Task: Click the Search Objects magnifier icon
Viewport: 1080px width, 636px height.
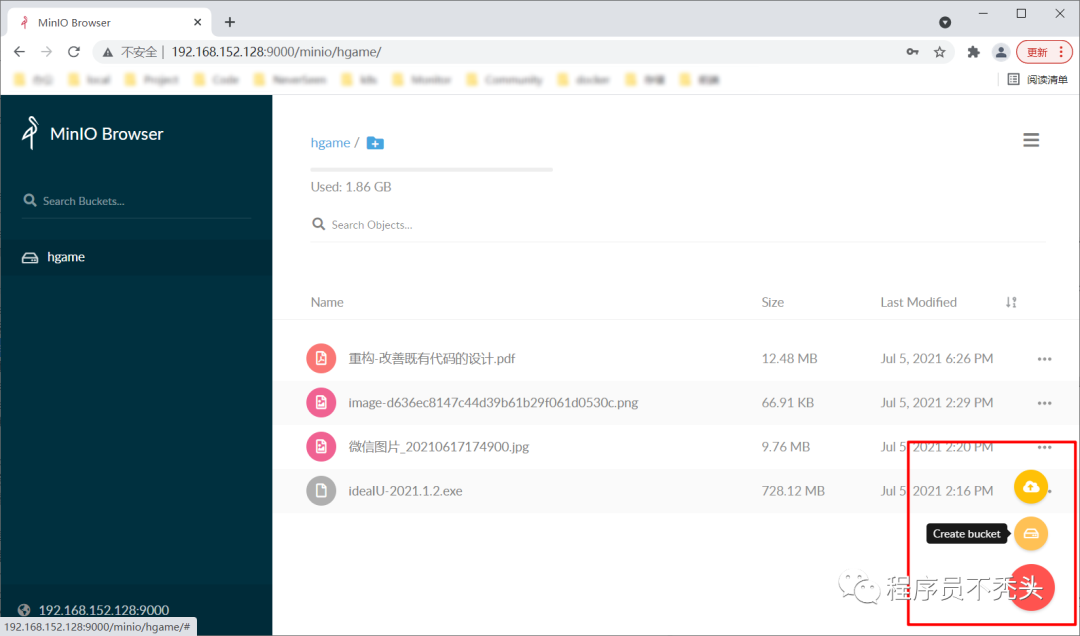Action: tap(318, 224)
